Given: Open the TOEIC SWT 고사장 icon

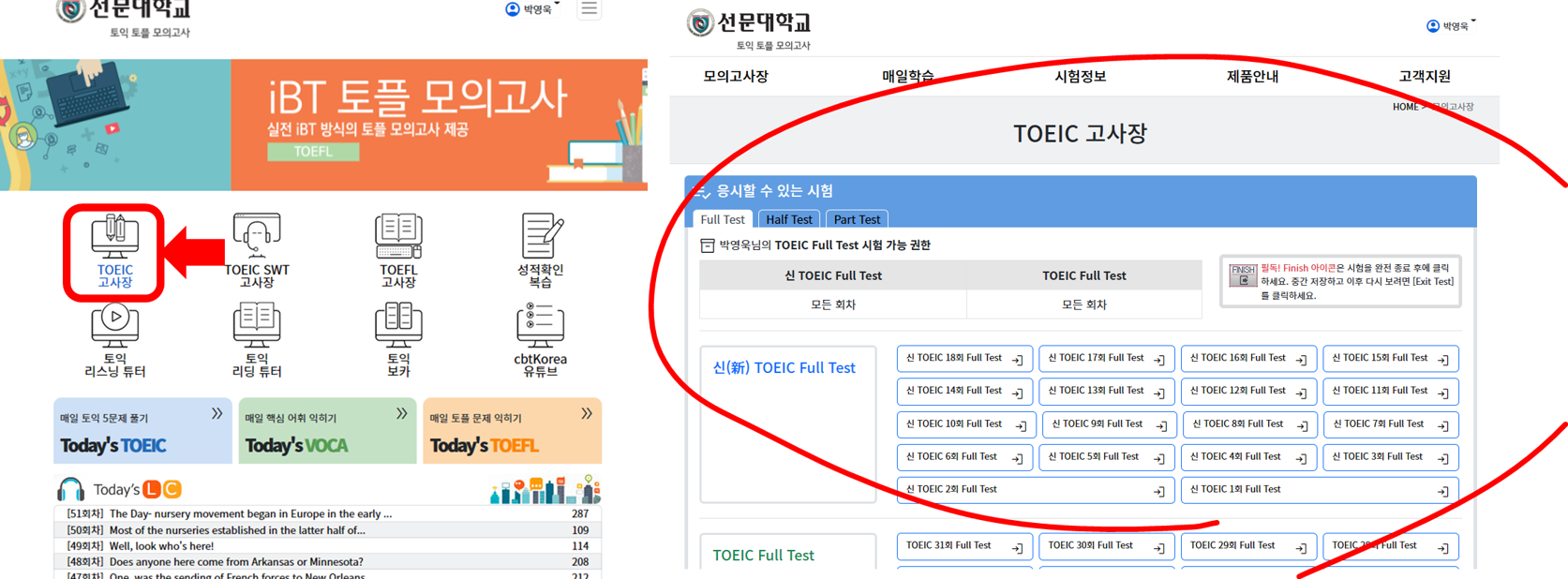Looking at the screenshot, I should pyautogui.click(x=257, y=251).
